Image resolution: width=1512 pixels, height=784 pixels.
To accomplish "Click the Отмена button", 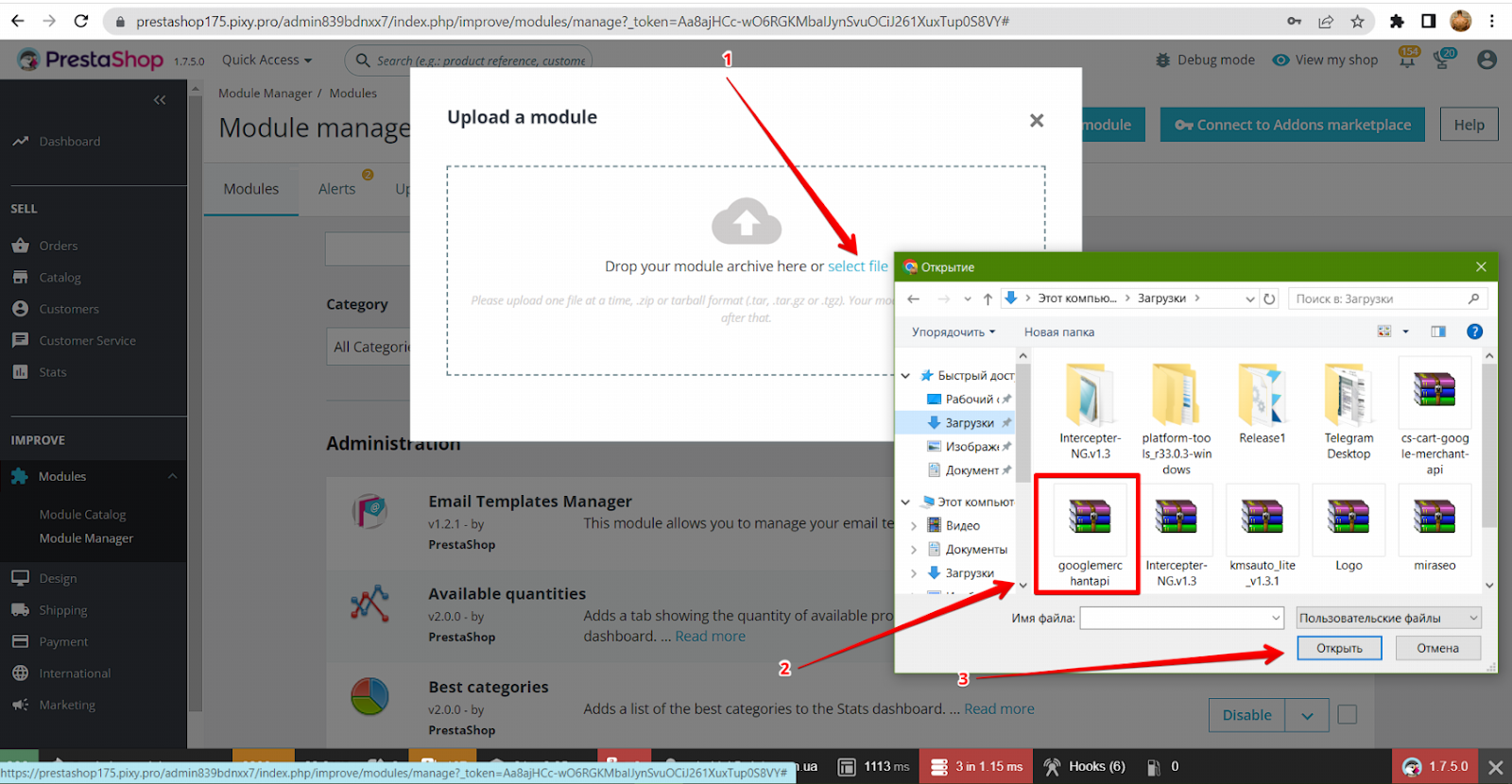I will [x=1437, y=648].
